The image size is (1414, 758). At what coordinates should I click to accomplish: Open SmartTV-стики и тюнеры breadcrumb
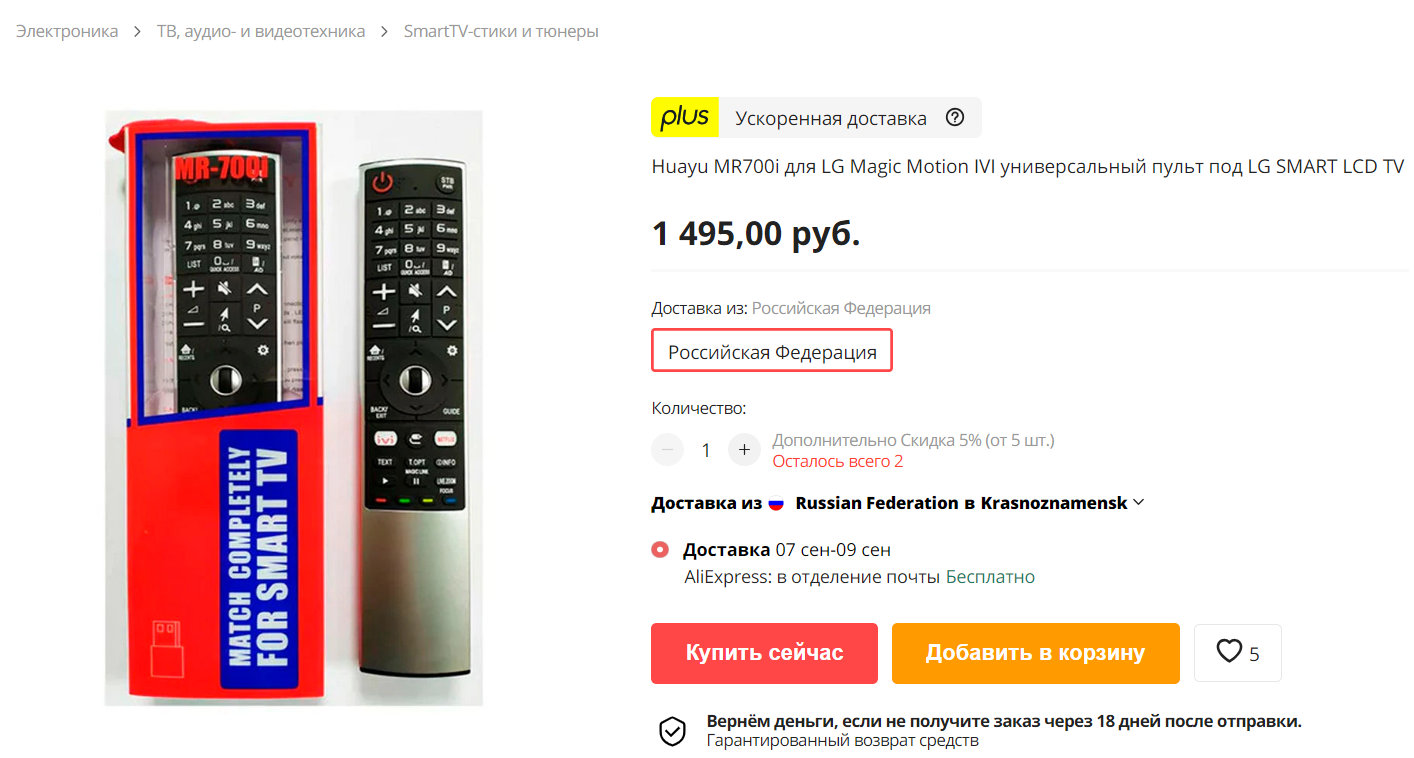click(501, 31)
